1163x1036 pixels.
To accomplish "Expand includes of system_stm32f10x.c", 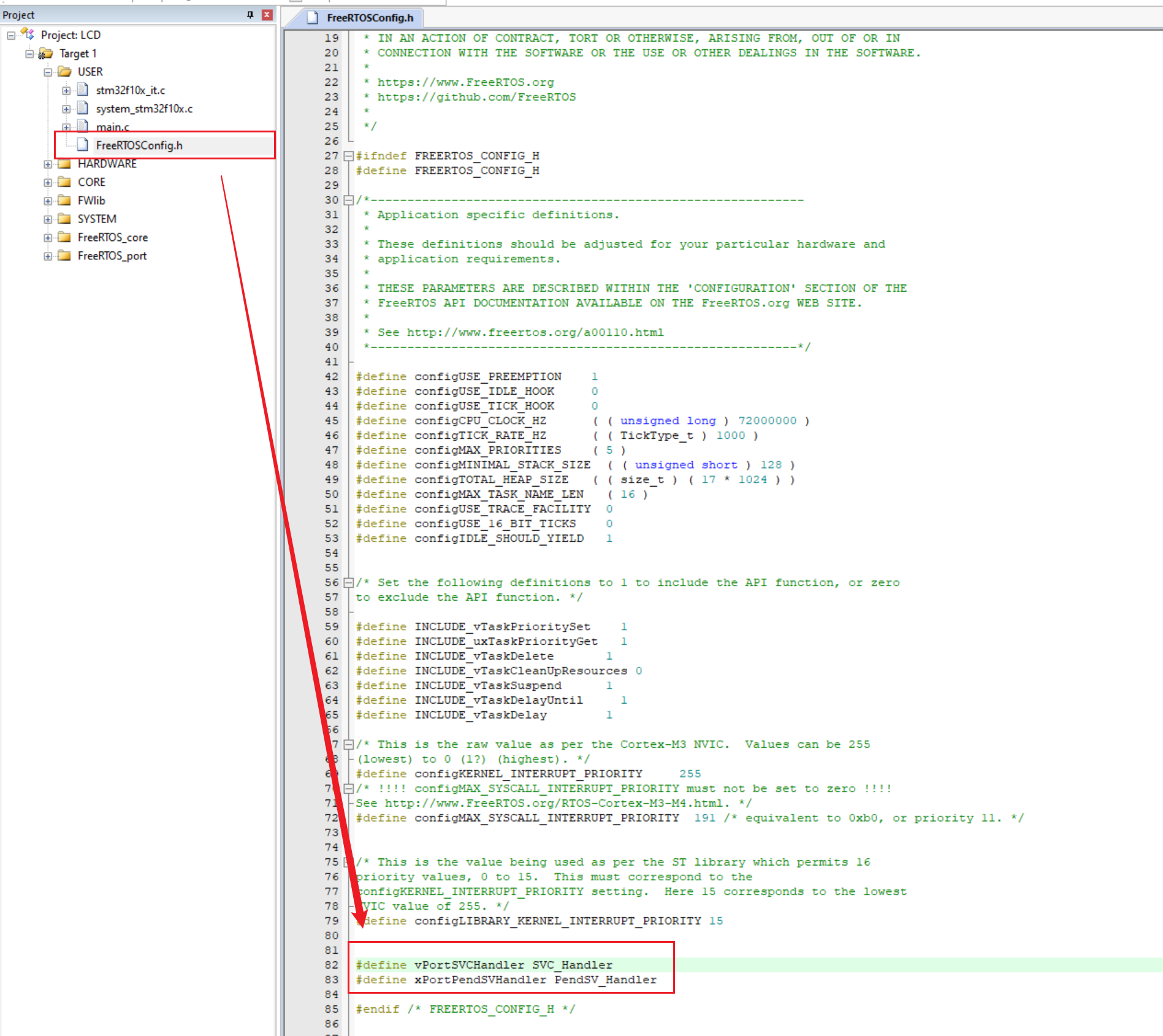I will [66, 109].
